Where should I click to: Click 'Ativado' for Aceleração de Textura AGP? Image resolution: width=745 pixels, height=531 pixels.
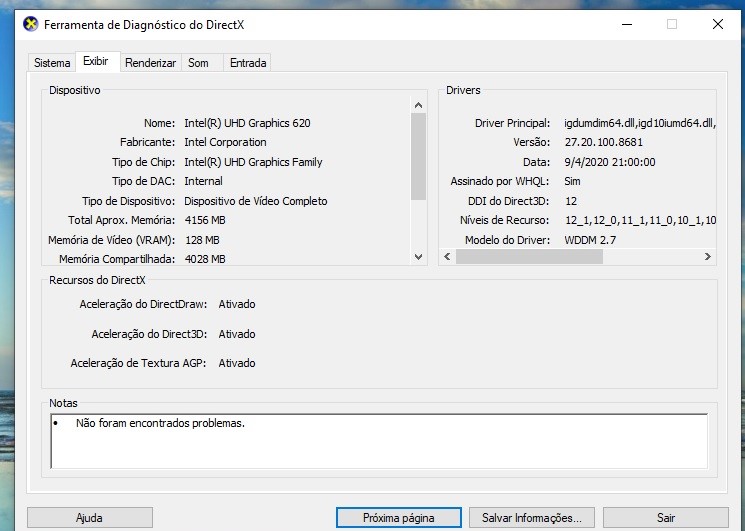237,363
